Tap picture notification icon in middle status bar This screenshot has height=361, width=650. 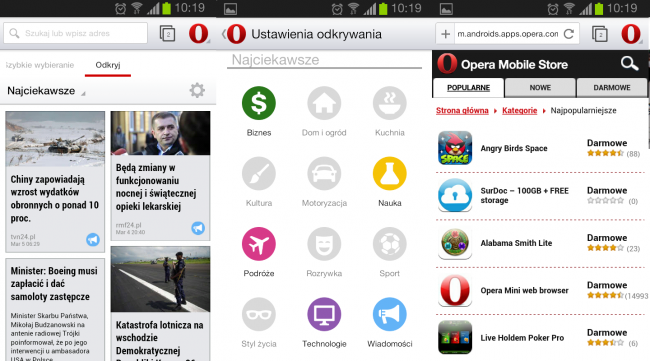230,9
